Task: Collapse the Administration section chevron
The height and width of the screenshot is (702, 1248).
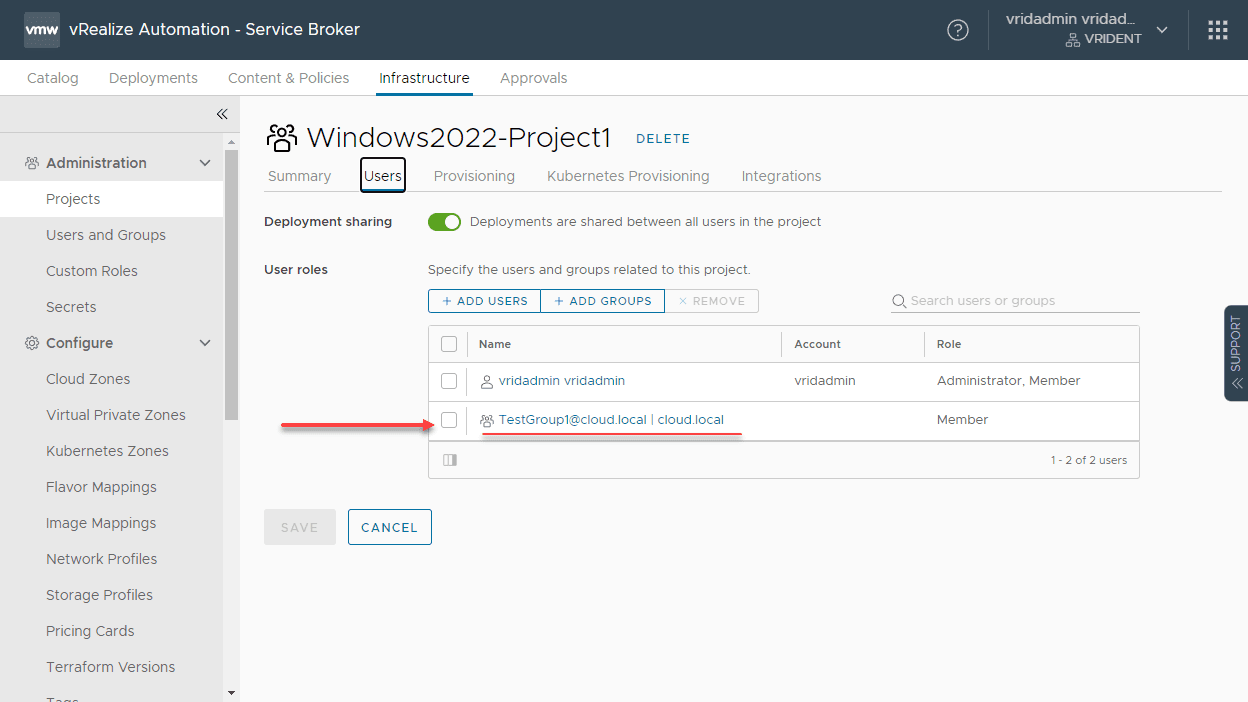Action: [x=205, y=163]
